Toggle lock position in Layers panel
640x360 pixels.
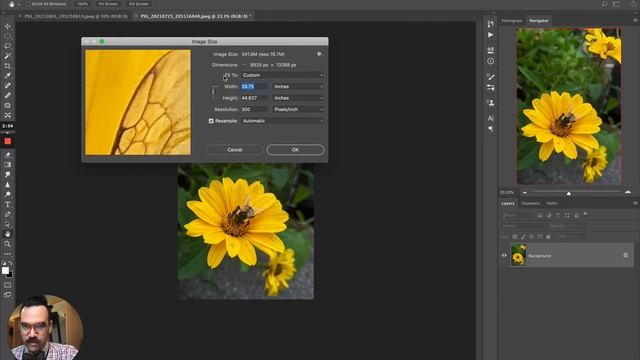(531, 237)
